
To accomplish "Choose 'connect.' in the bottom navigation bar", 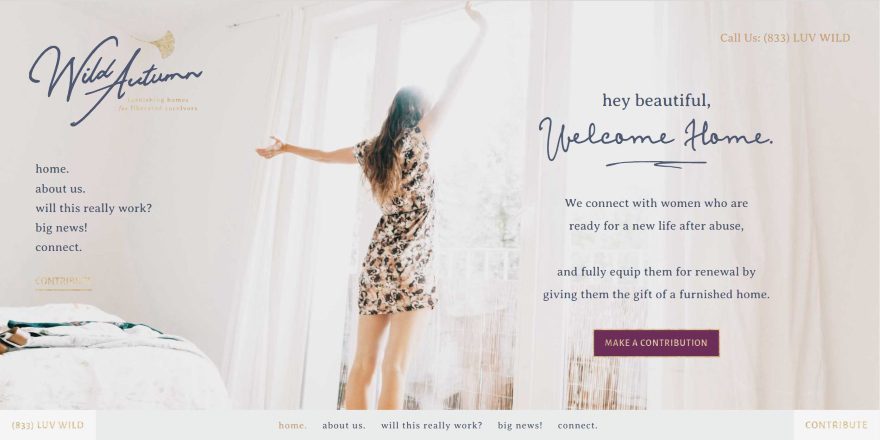I will 578,425.
